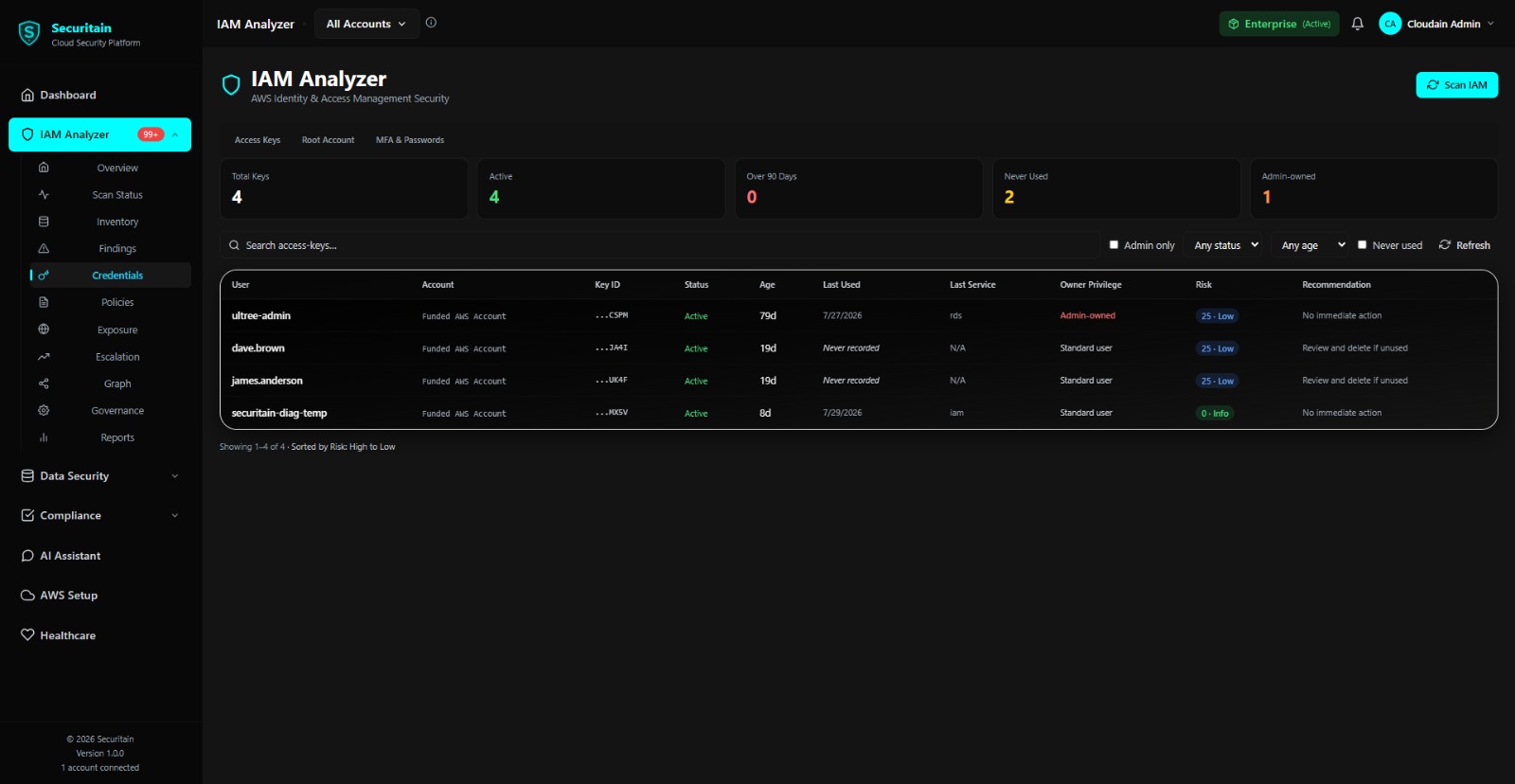
Task: Click the info circle next to All Accounts
Action: (x=431, y=23)
